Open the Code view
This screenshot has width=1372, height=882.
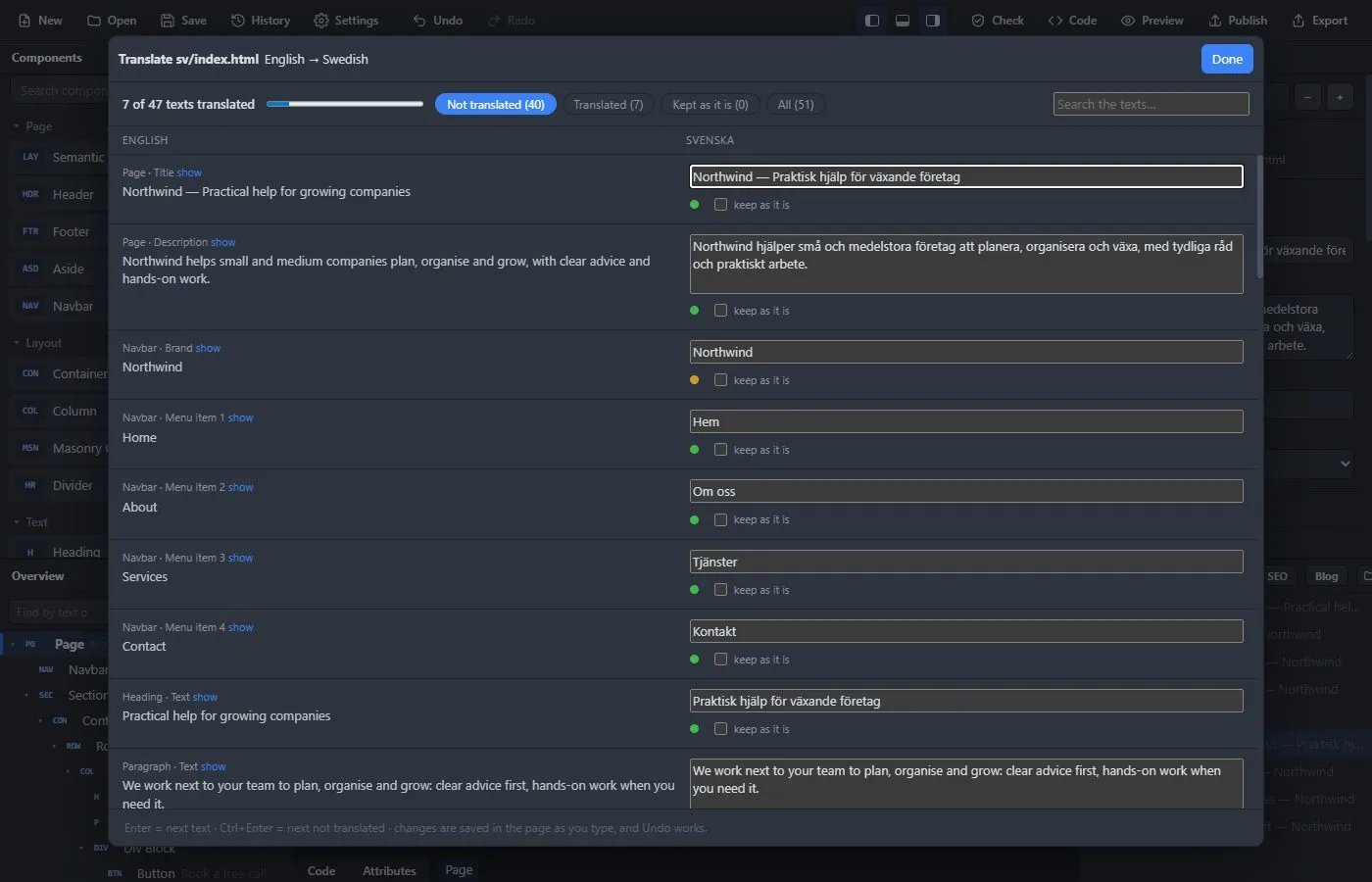[1072, 21]
